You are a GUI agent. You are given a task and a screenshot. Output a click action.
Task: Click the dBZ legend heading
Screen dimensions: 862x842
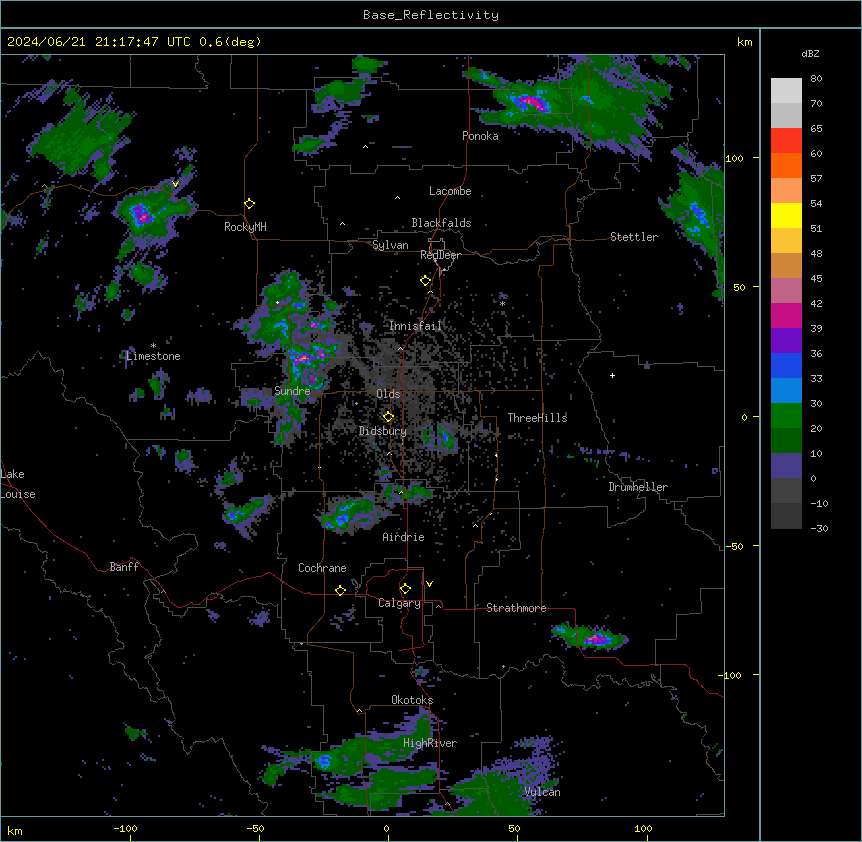tap(810, 53)
